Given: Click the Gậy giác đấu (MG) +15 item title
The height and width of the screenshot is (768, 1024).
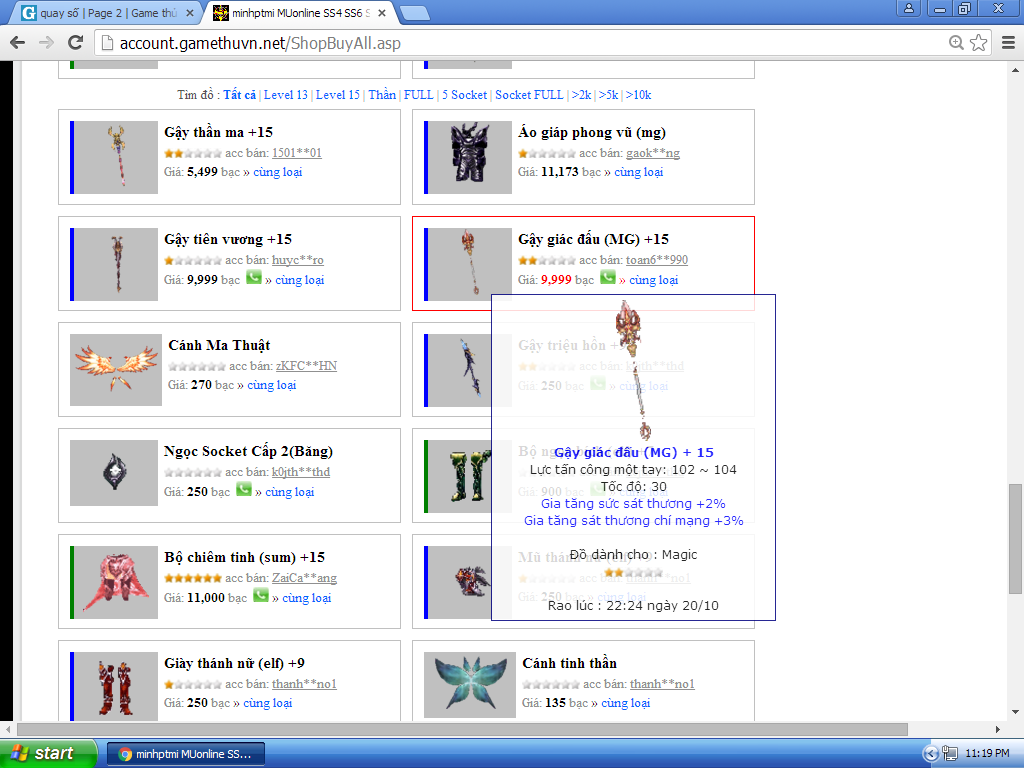Looking at the screenshot, I should click(x=594, y=239).
